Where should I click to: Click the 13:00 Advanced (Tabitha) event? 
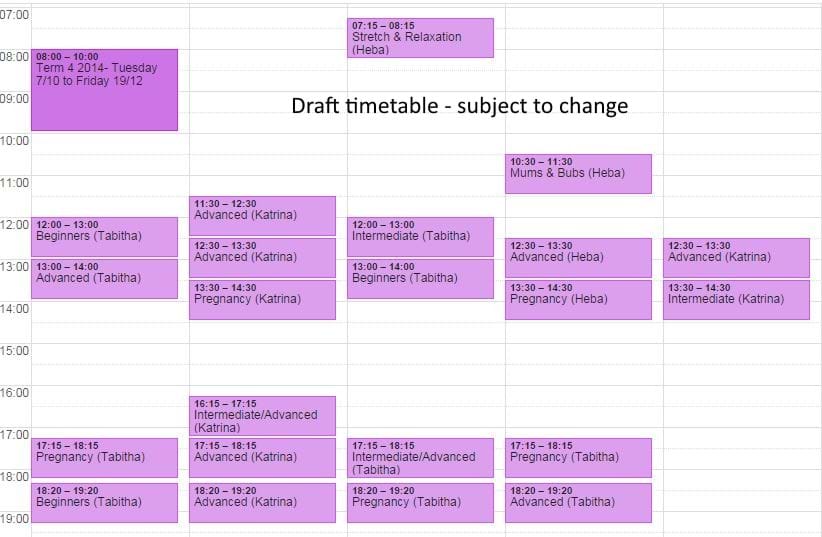point(104,279)
